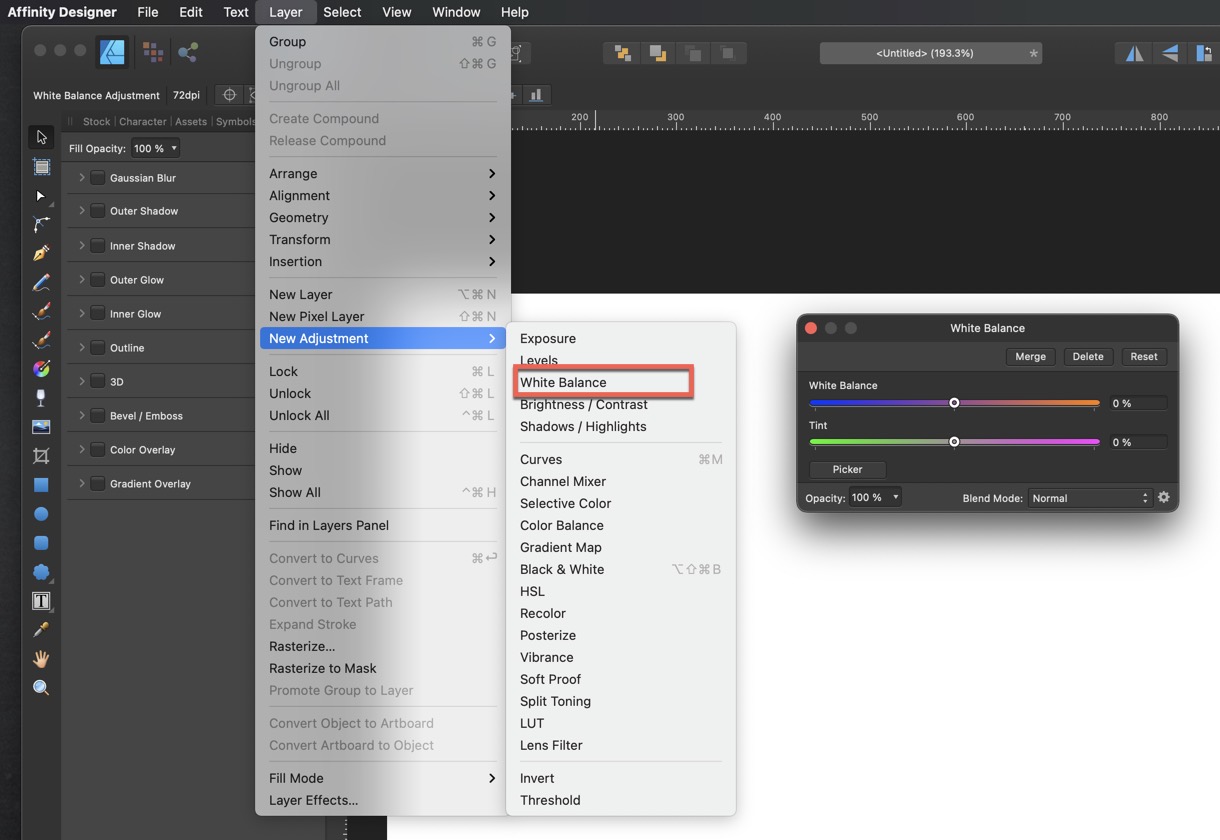This screenshot has width=1220, height=840.
Task: Open the Character panel tab
Action: tap(143, 122)
